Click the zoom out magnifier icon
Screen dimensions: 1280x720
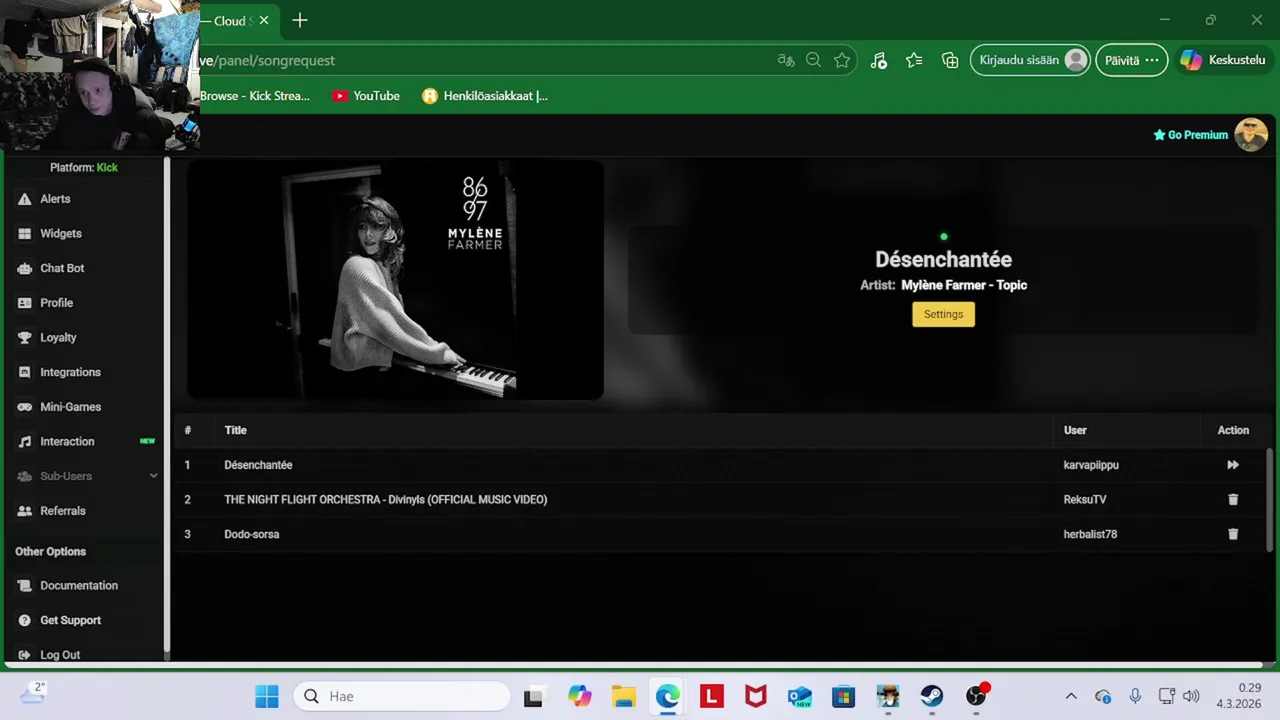point(814,60)
